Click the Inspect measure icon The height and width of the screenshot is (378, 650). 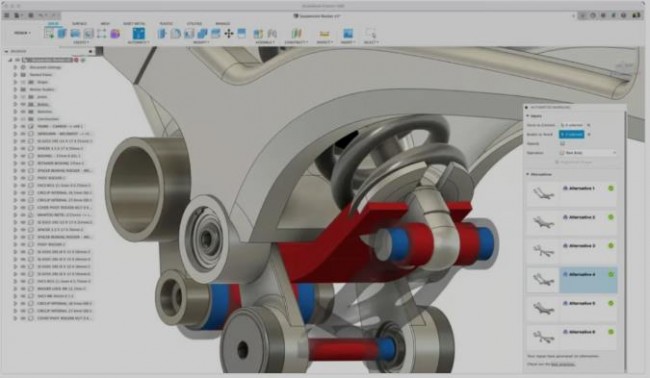coord(325,34)
